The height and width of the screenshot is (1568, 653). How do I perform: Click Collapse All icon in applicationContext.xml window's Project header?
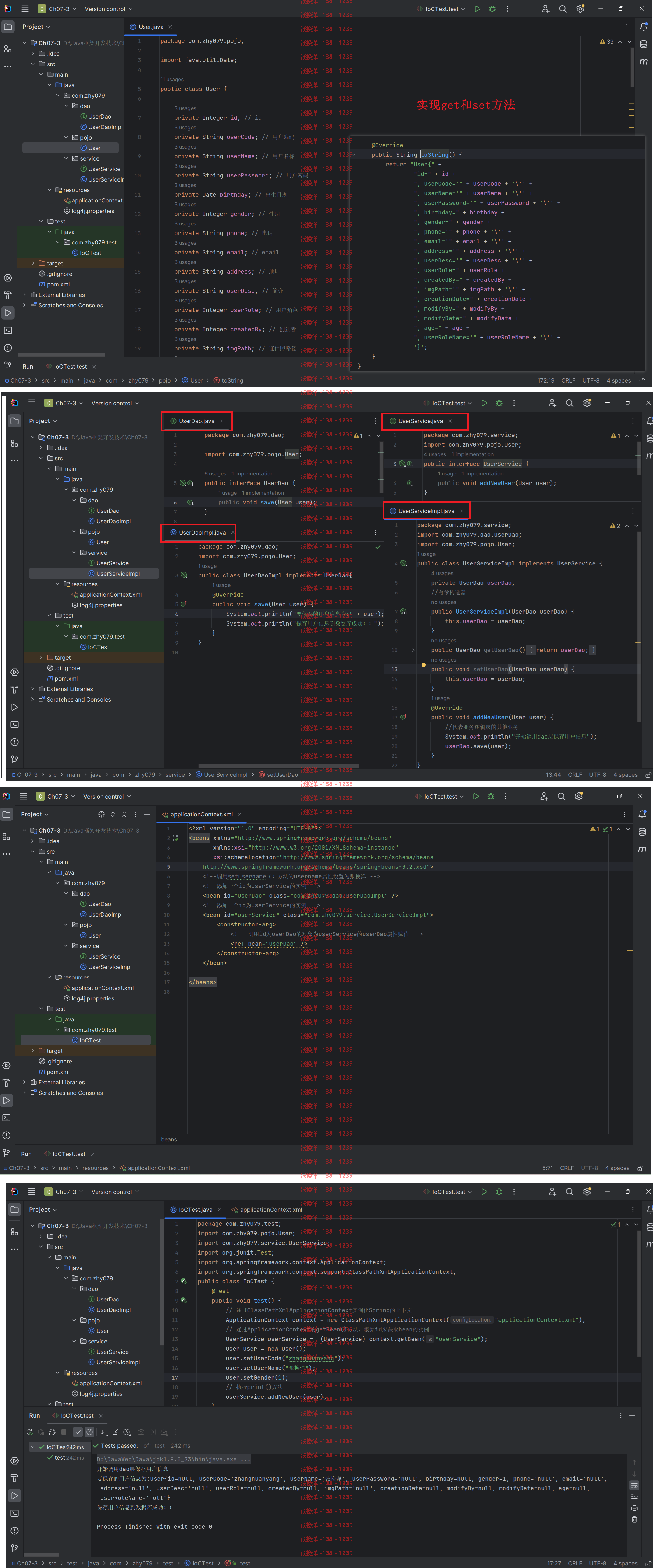(124, 814)
